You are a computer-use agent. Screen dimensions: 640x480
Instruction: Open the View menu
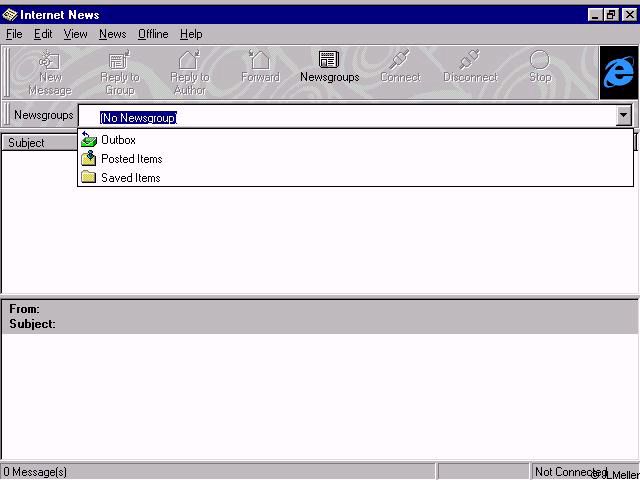point(76,34)
